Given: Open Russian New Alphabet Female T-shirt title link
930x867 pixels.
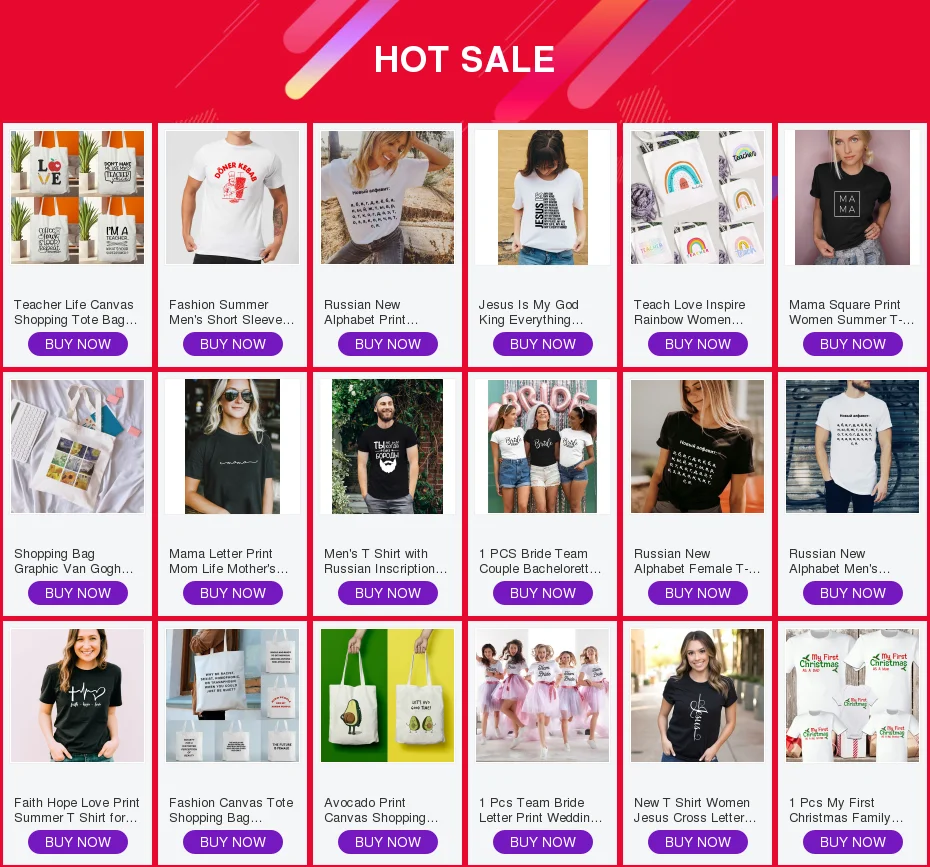Looking at the screenshot, I should 697,561.
